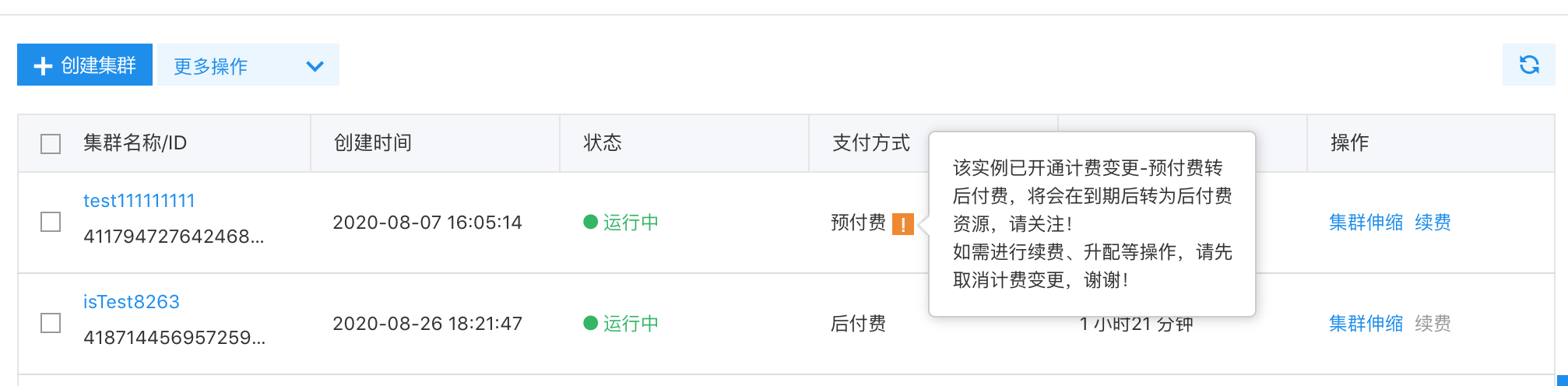Click the 支付方式 column header
Image resolution: width=1568 pixels, height=386 pixels.
click(871, 143)
